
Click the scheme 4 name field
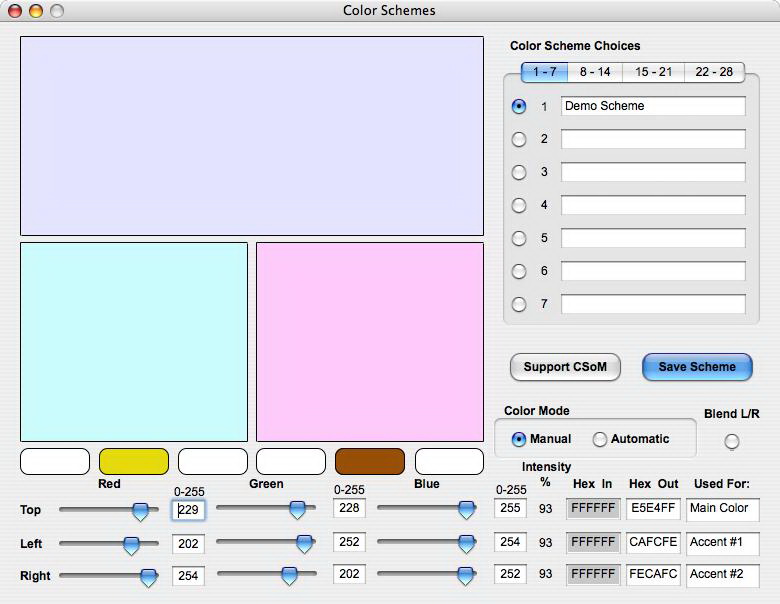pos(653,205)
